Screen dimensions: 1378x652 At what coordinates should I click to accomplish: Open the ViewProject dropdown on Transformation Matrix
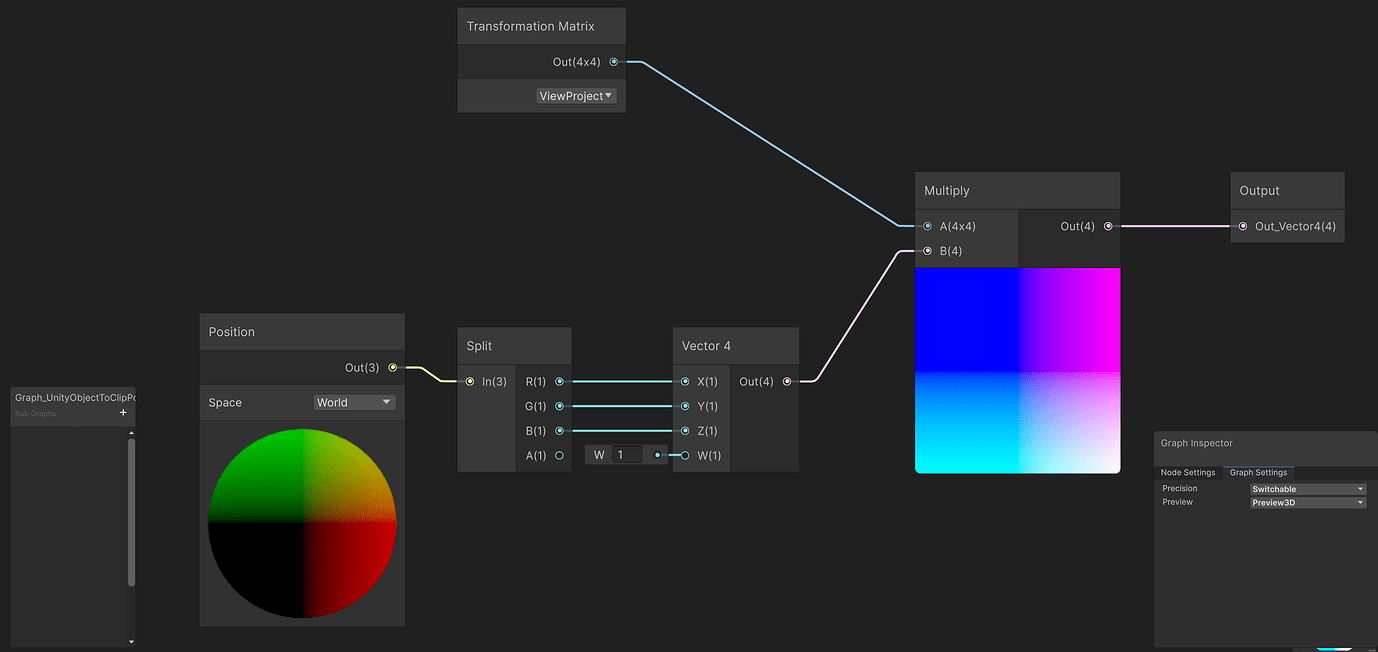tap(575, 95)
